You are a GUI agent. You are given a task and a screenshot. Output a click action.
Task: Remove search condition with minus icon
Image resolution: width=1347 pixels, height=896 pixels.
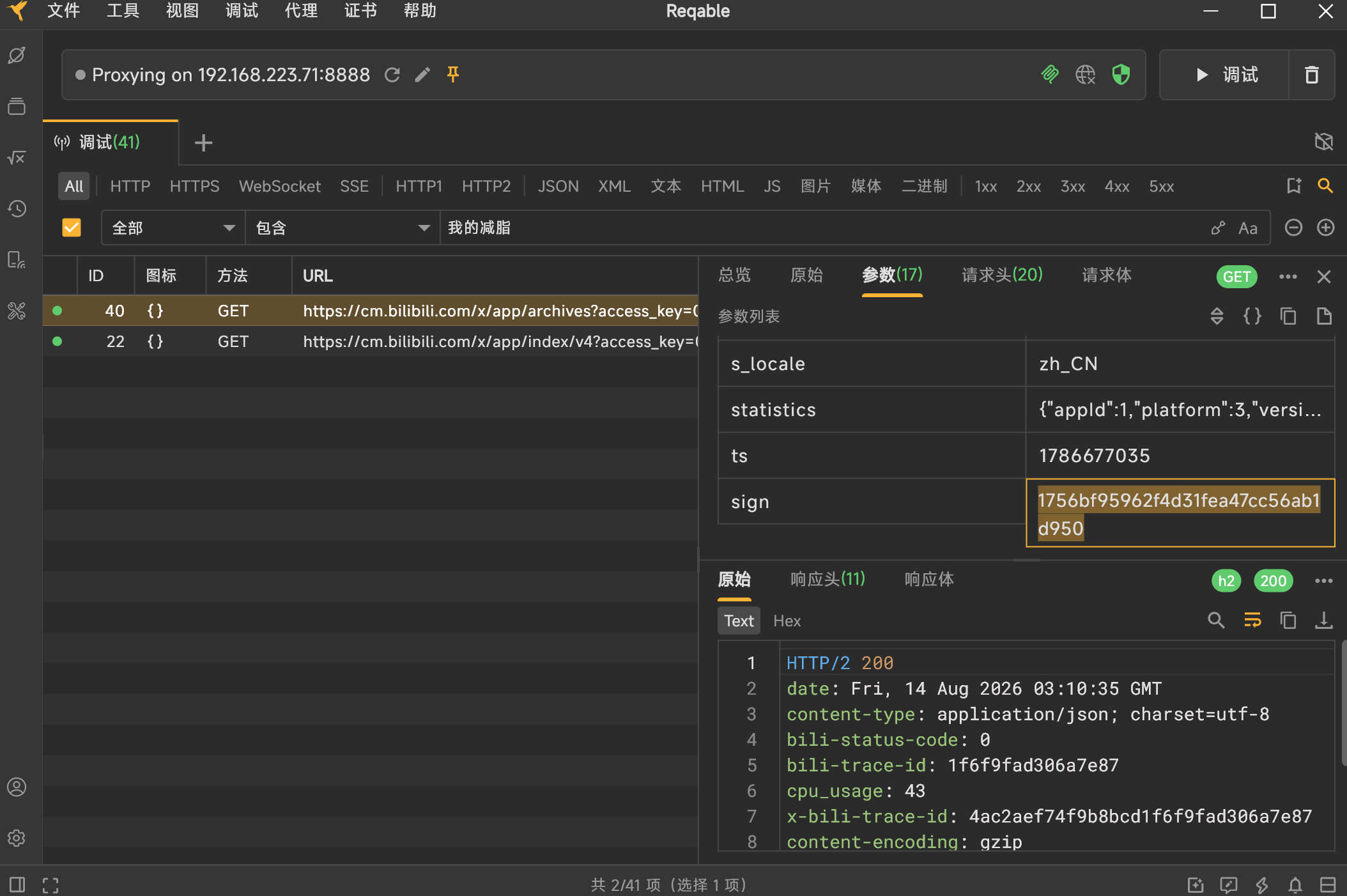(x=1293, y=228)
